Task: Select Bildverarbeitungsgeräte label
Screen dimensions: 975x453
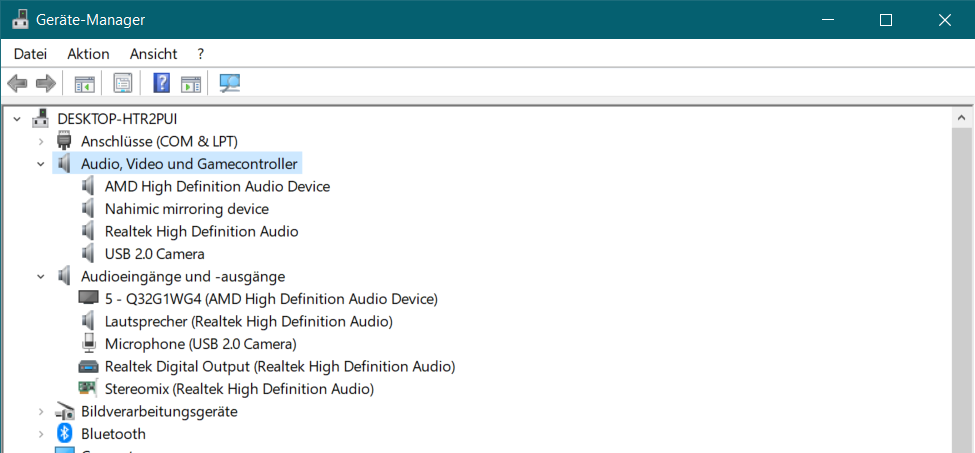Action: point(159,411)
